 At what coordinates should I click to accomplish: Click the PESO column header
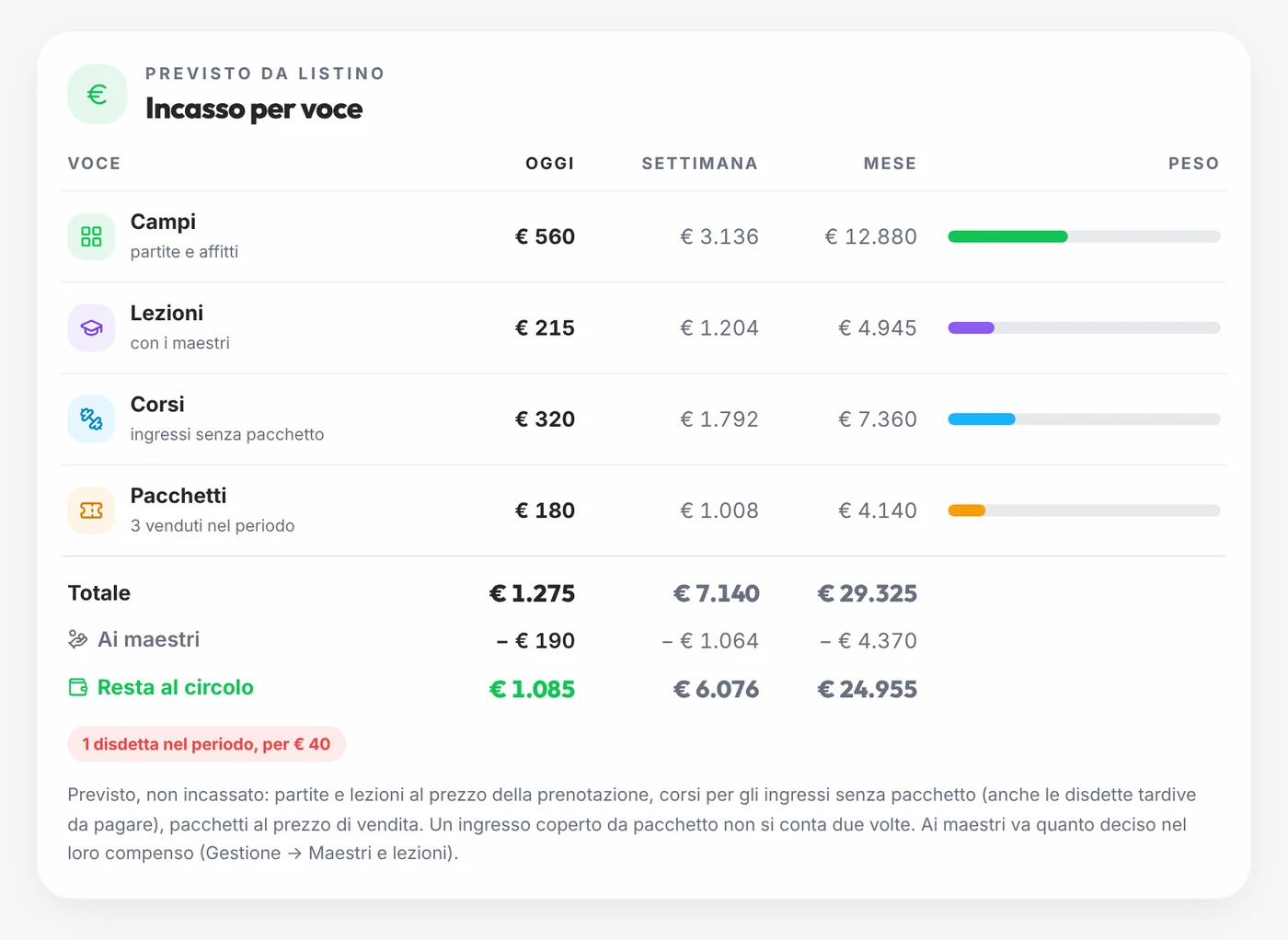coord(1194,164)
